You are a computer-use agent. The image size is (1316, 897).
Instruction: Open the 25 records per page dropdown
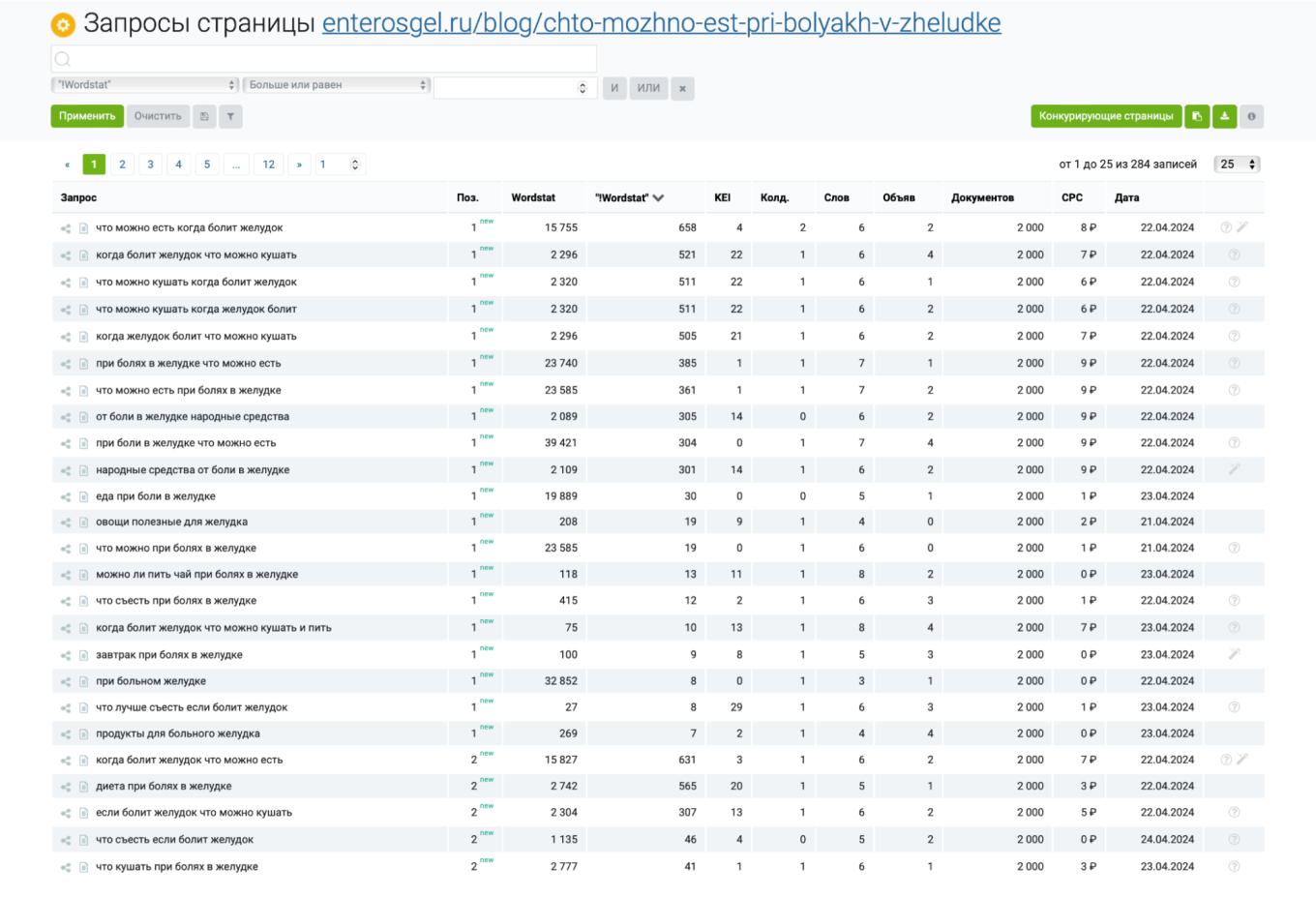[1237, 164]
